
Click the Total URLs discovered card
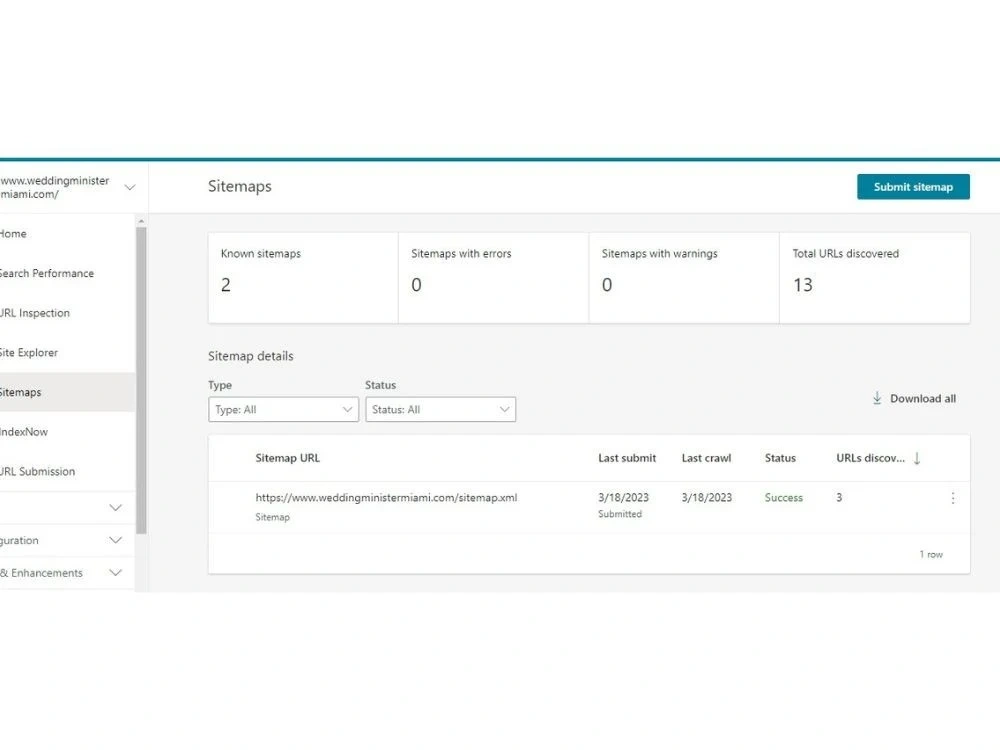click(874, 277)
